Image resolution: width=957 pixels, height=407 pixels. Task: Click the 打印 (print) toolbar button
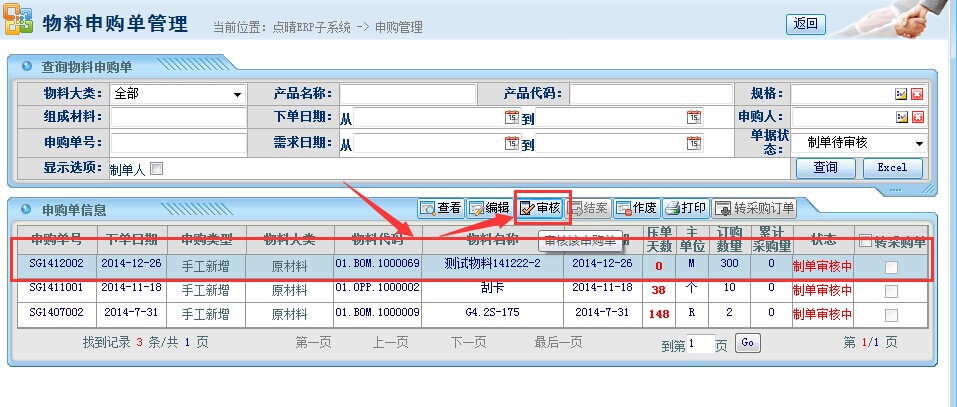(686, 208)
